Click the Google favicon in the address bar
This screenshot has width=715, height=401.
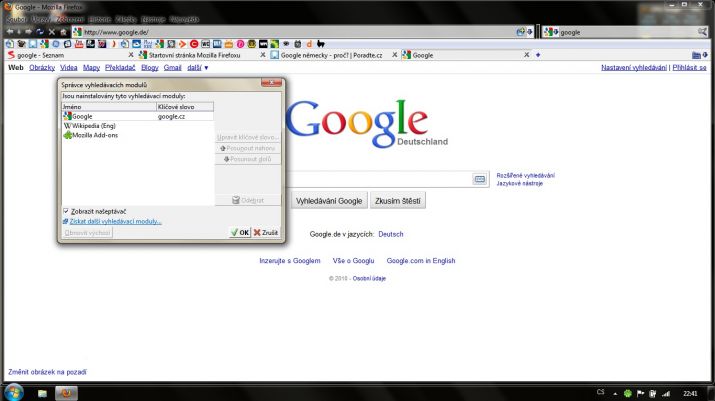pyautogui.click(x=78, y=32)
